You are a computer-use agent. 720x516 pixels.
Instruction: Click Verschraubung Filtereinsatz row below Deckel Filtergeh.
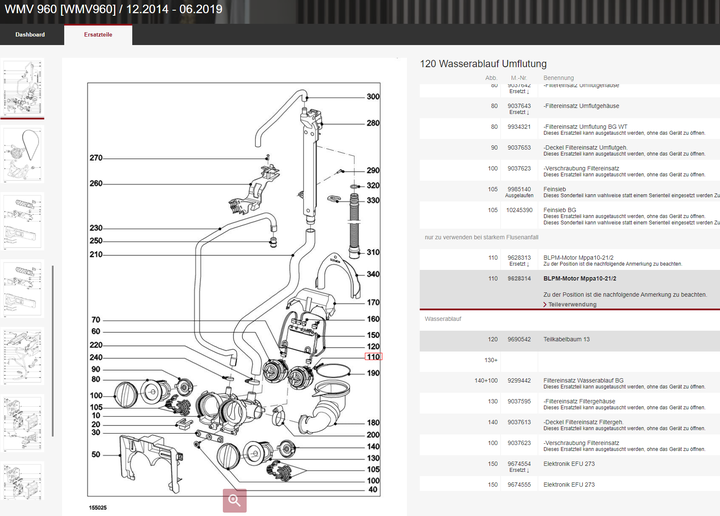point(570,446)
